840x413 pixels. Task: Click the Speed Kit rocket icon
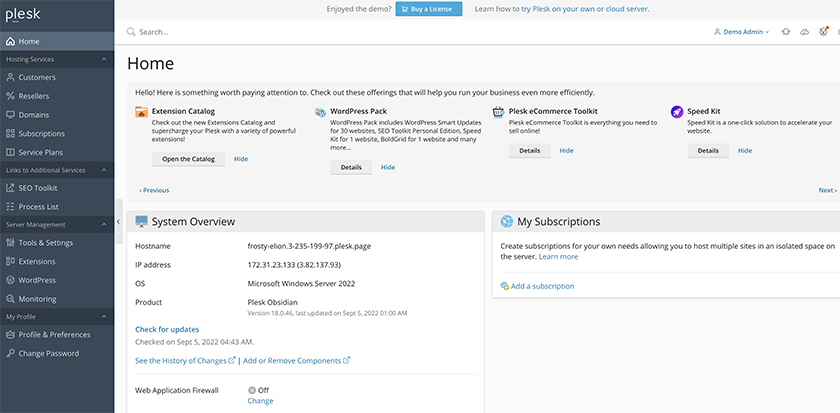[x=677, y=112]
